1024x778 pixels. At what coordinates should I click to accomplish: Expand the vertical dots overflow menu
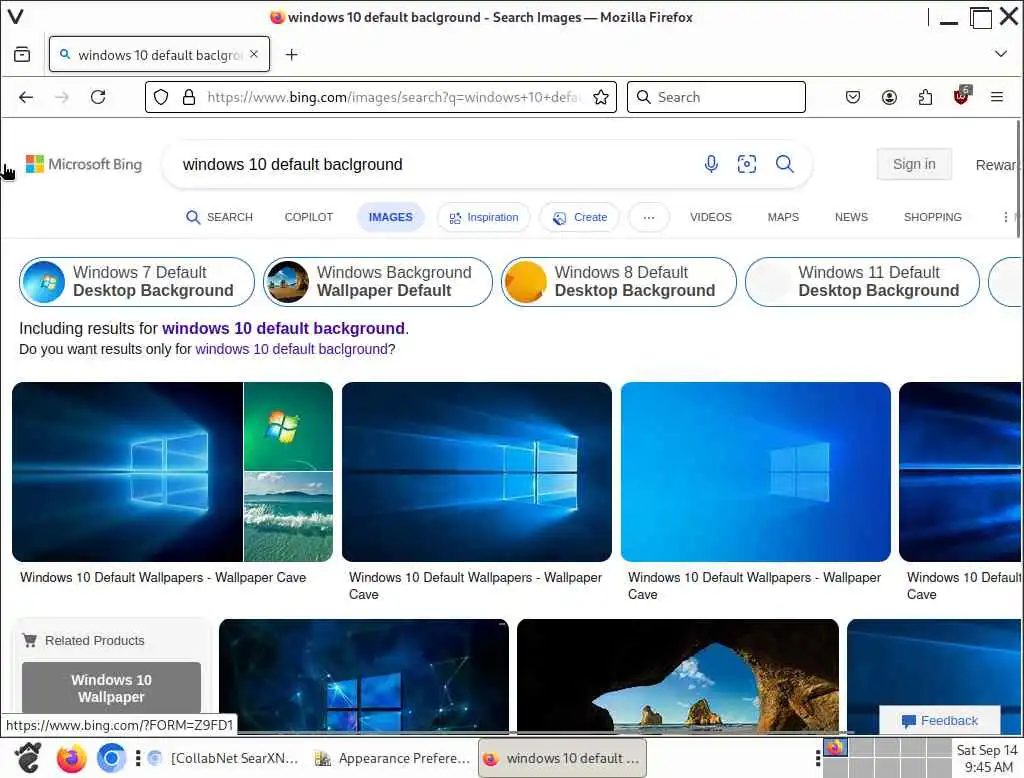click(x=1005, y=217)
